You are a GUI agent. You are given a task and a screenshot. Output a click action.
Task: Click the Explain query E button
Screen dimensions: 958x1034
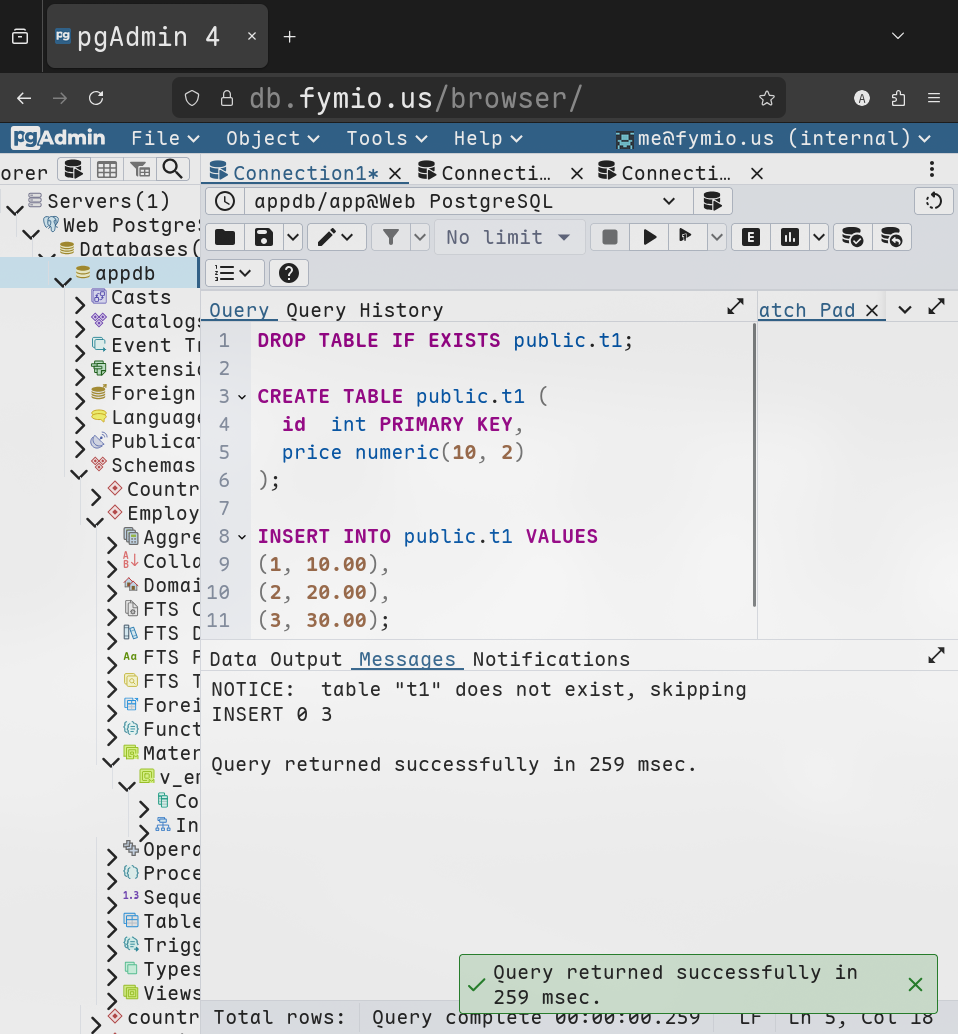coord(750,237)
